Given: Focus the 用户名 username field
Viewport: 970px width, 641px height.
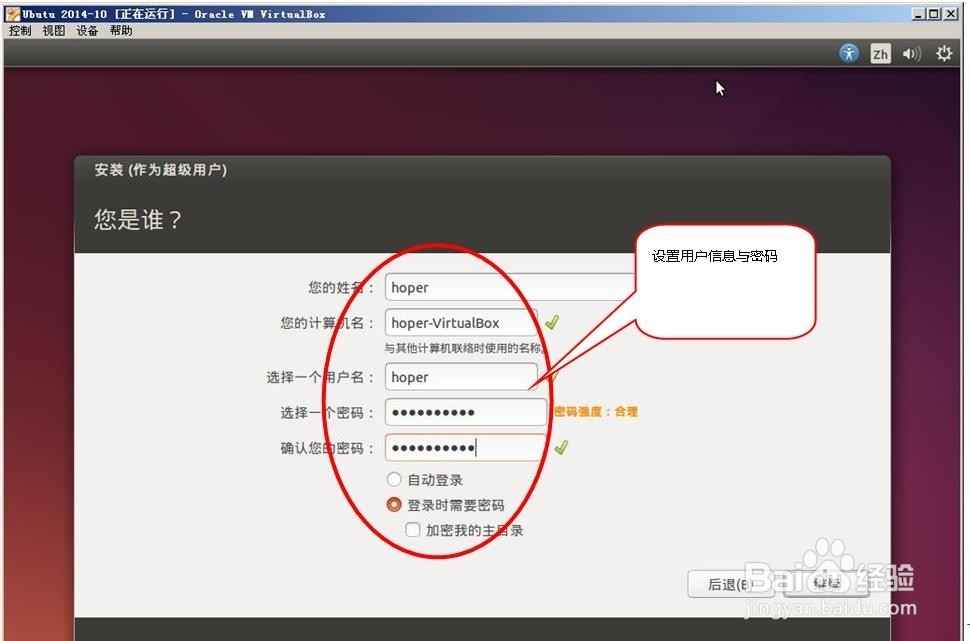Looking at the screenshot, I should [461, 377].
